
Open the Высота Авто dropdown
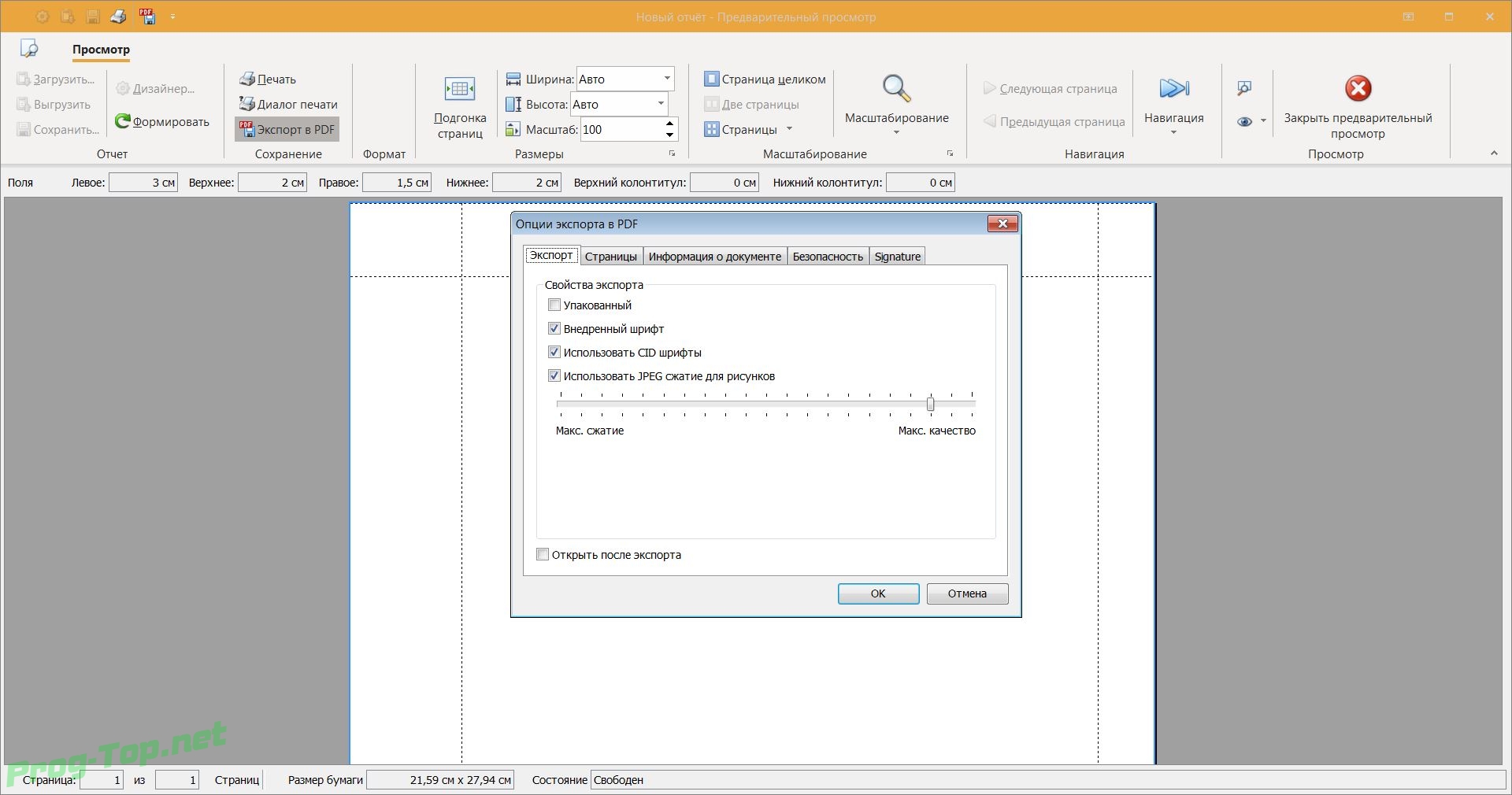tap(661, 104)
